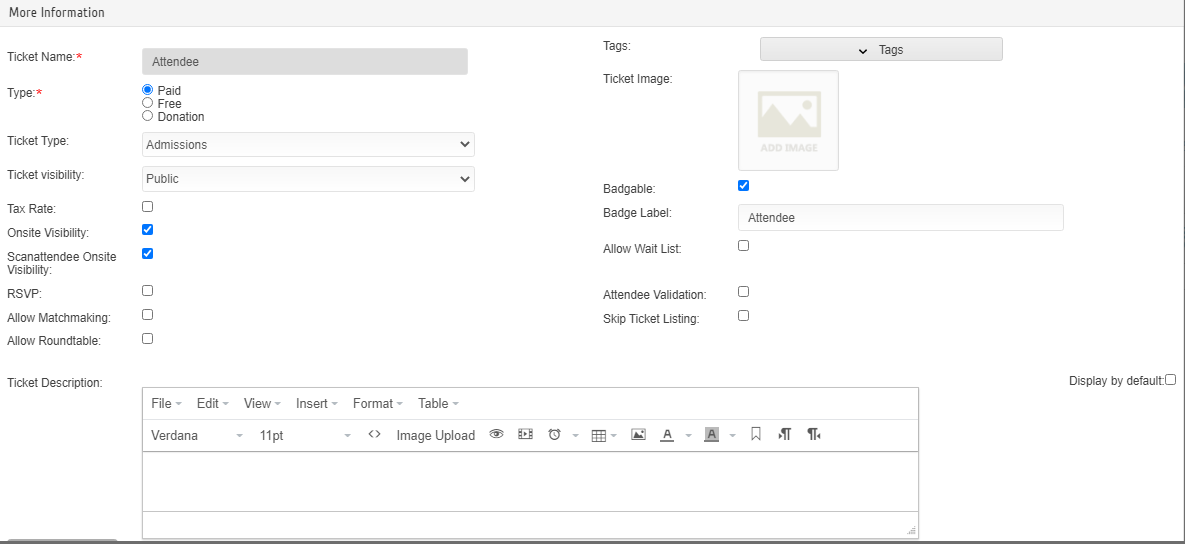Toggle Scanattendee Onsite Visibility checkbox
The height and width of the screenshot is (544, 1185).
point(148,254)
